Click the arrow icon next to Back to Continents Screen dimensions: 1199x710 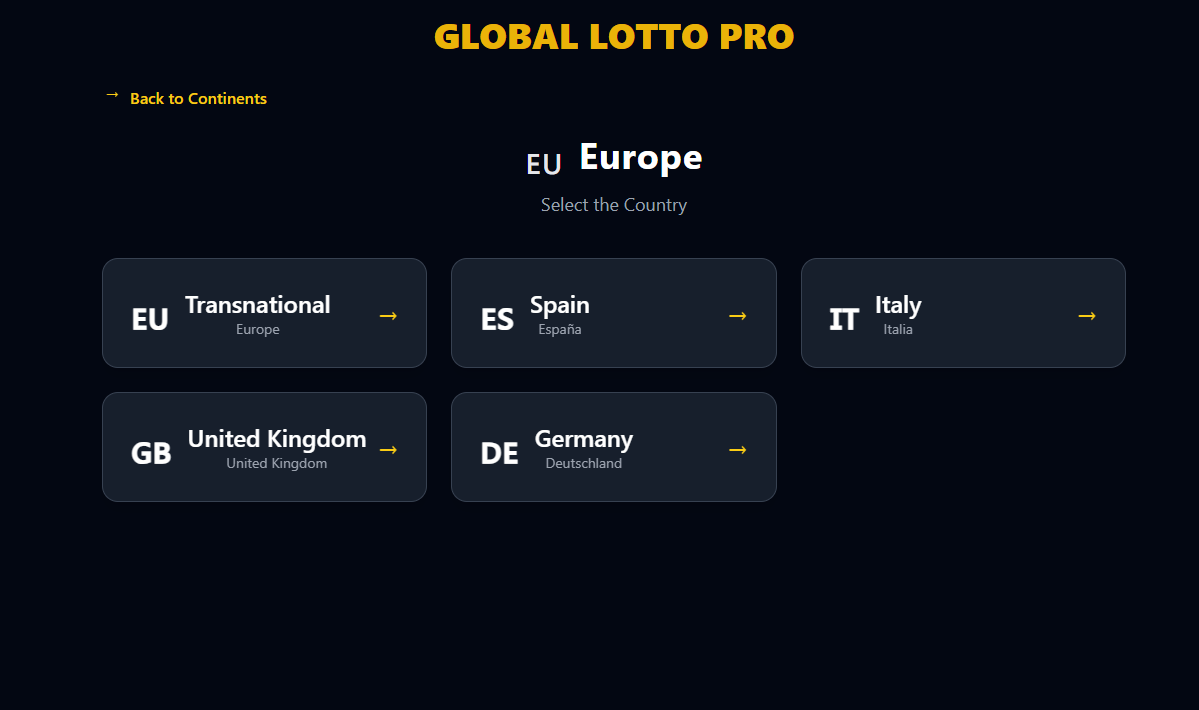coord(111,94)
